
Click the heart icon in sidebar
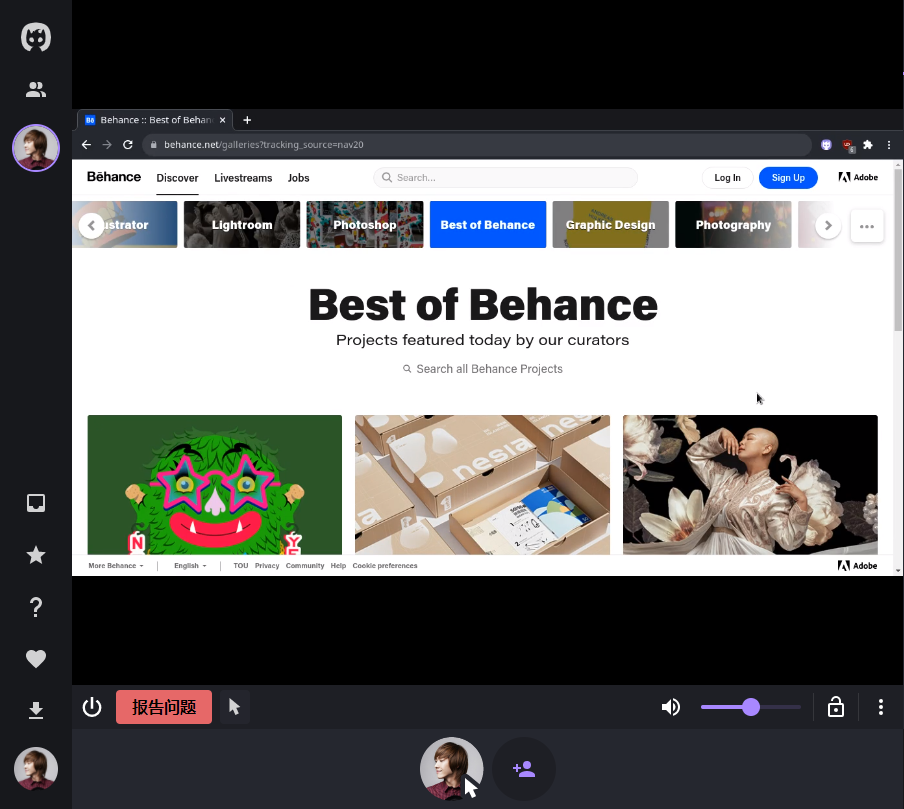36,659
